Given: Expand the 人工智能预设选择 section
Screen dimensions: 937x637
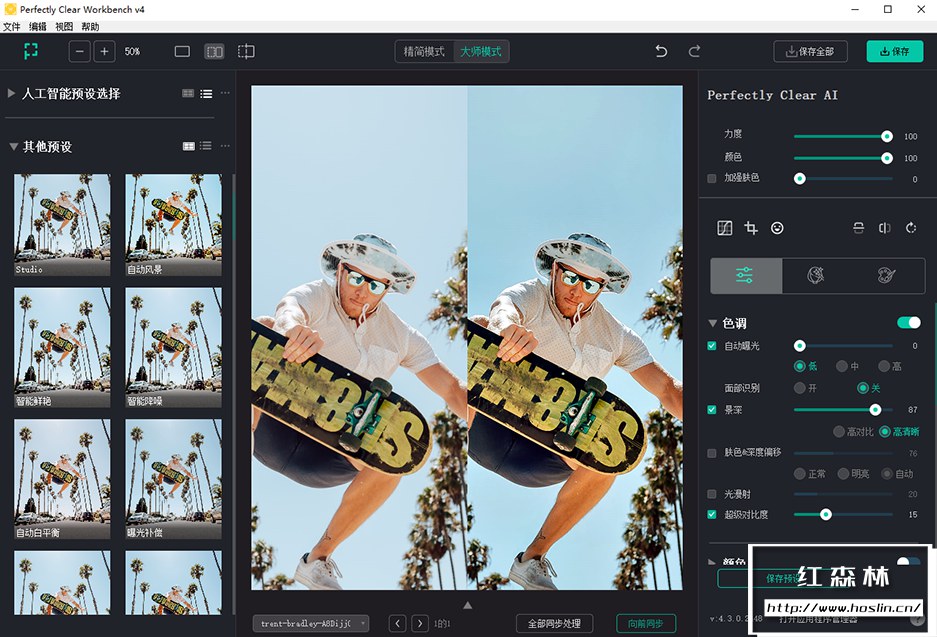Looking at the screenshot, I should click(x=11, y=93).
